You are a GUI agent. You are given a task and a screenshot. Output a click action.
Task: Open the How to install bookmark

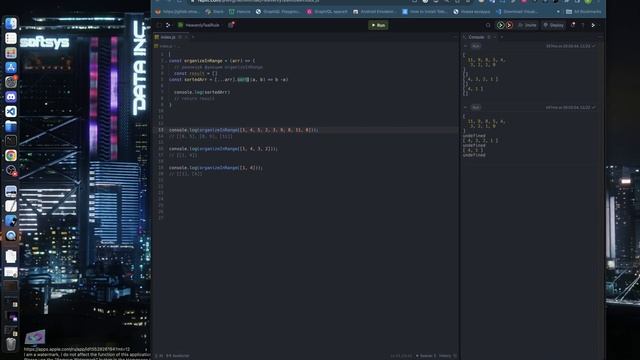click(424, 12)
